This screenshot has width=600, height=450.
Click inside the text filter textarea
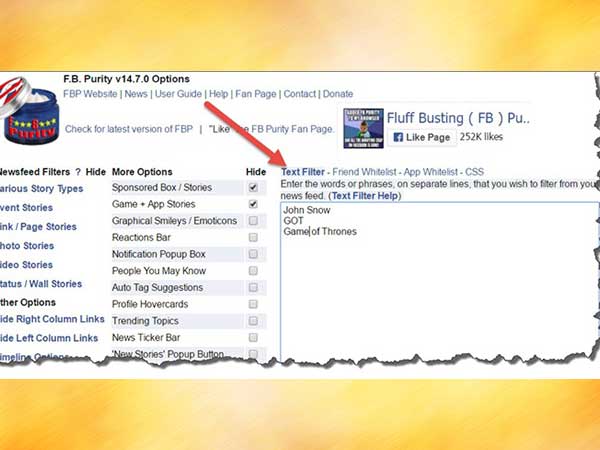(x=439, y=281)
